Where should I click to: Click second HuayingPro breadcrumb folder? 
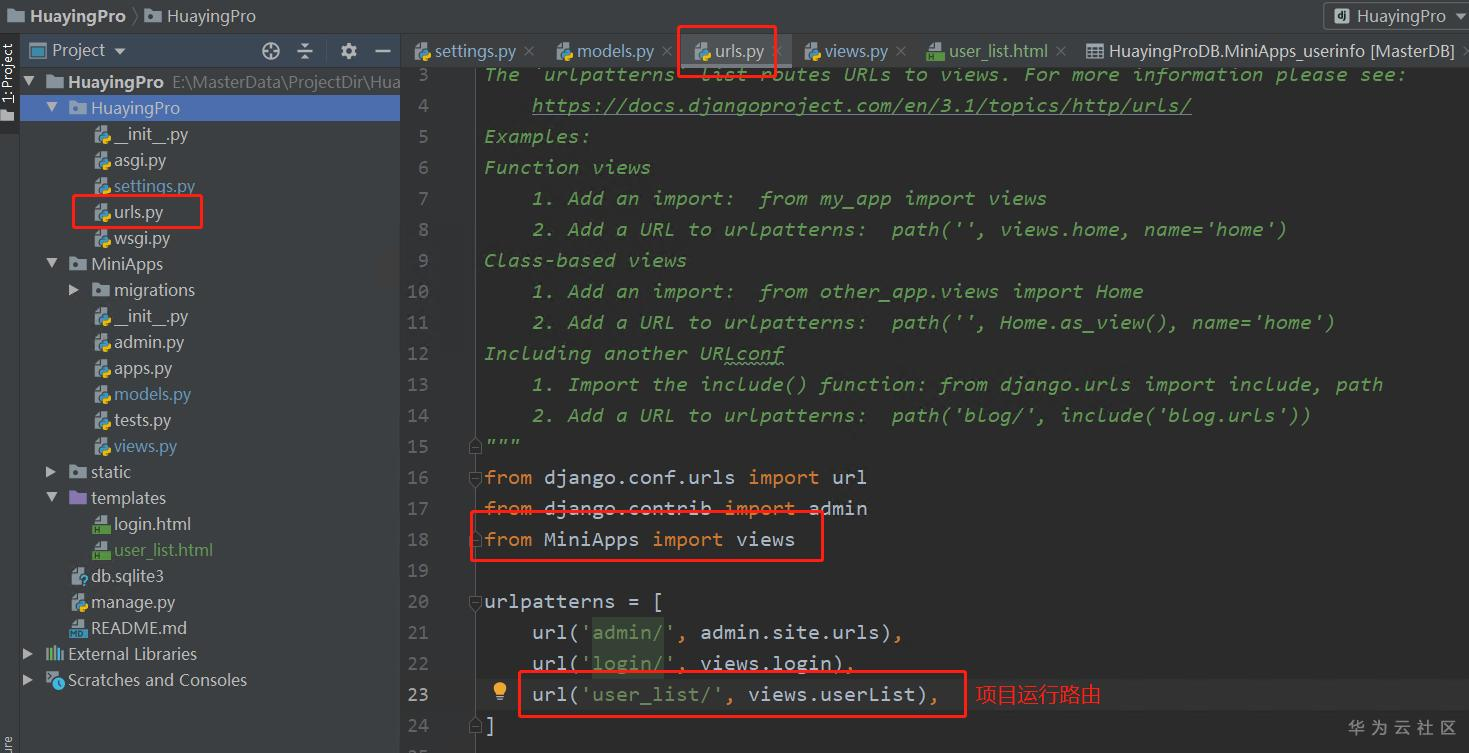pos(200,16)
